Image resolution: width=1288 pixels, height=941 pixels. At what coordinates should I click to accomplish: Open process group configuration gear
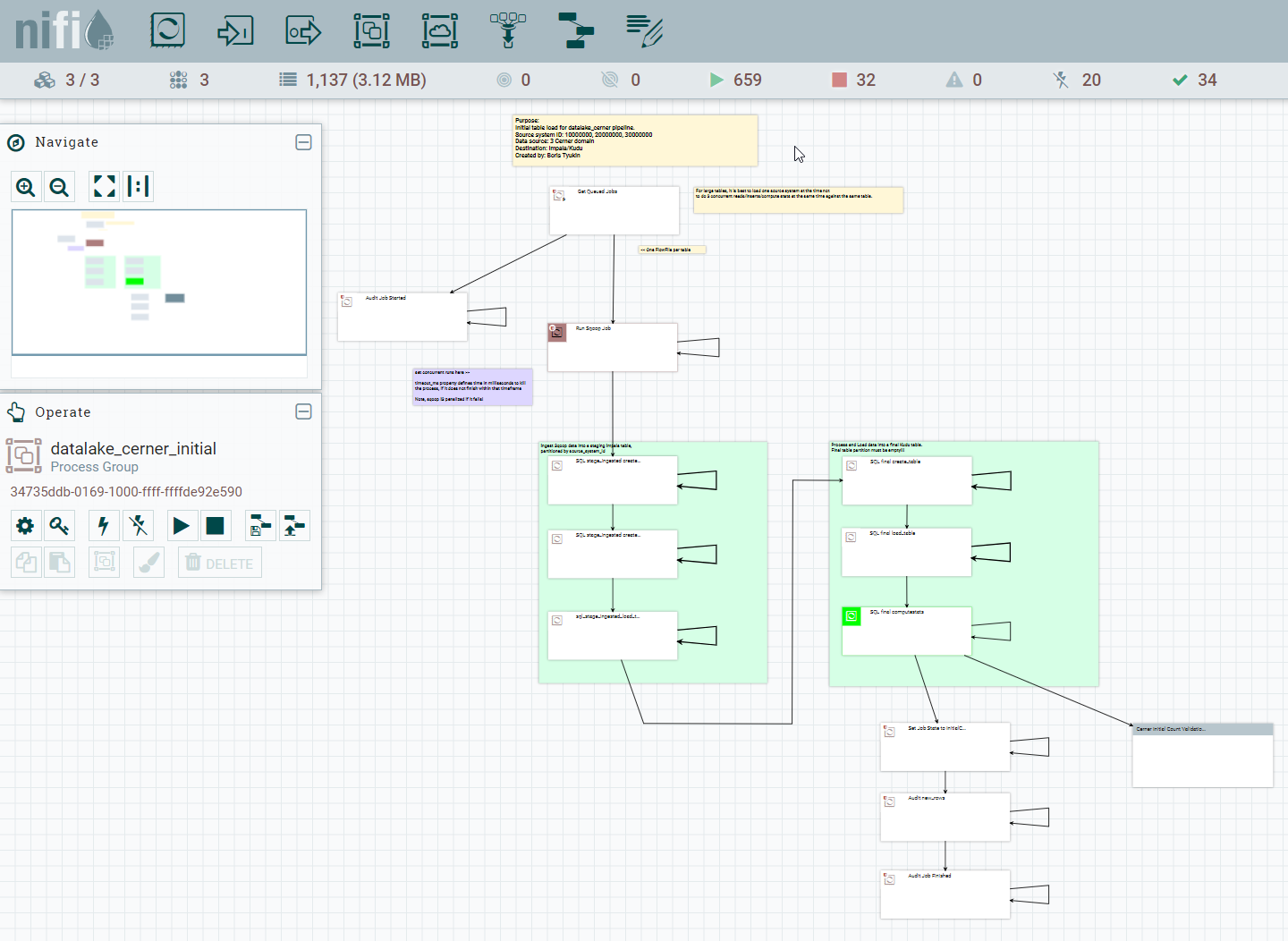(x=26, y=526)
